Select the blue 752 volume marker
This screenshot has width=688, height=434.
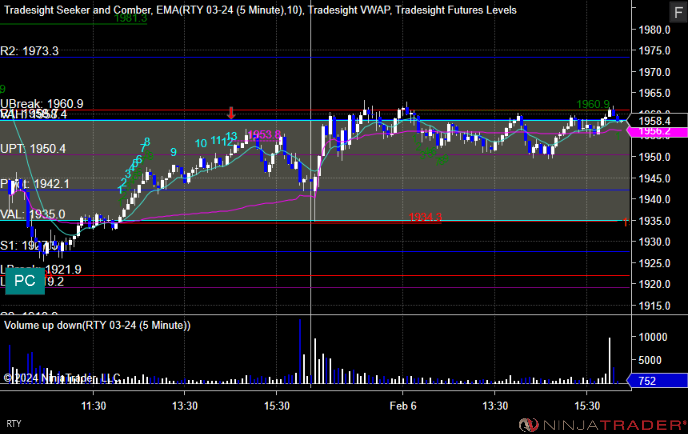pos(658,381)
